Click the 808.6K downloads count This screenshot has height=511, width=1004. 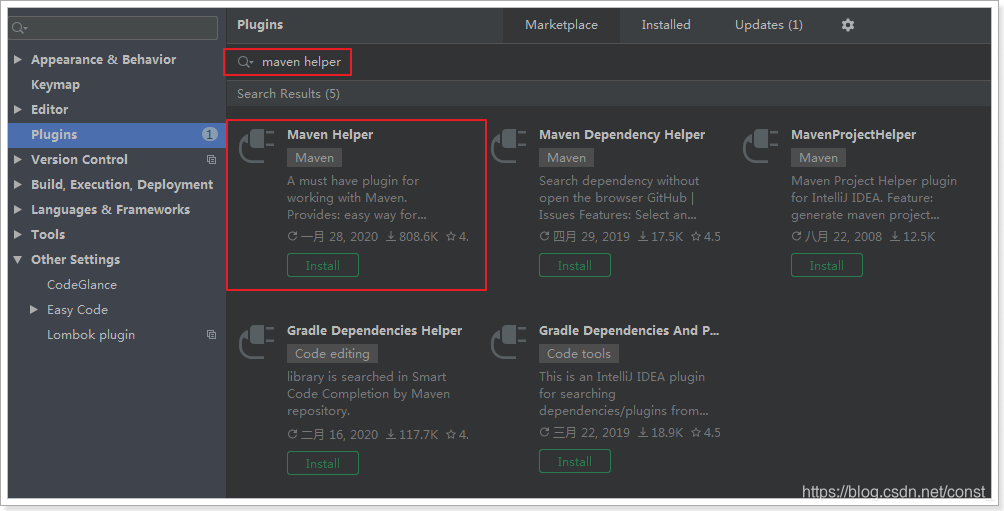point(412,237)
